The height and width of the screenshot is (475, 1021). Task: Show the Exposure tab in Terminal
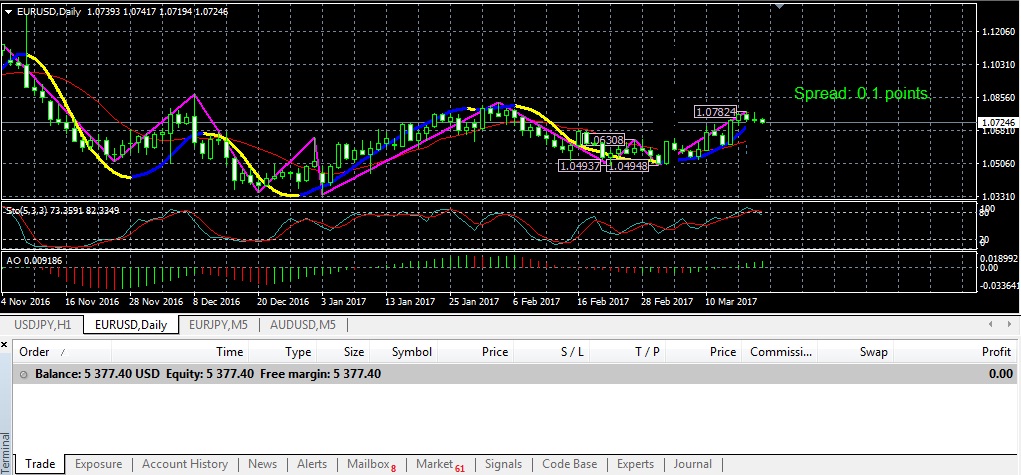click(x=98, y=464)
